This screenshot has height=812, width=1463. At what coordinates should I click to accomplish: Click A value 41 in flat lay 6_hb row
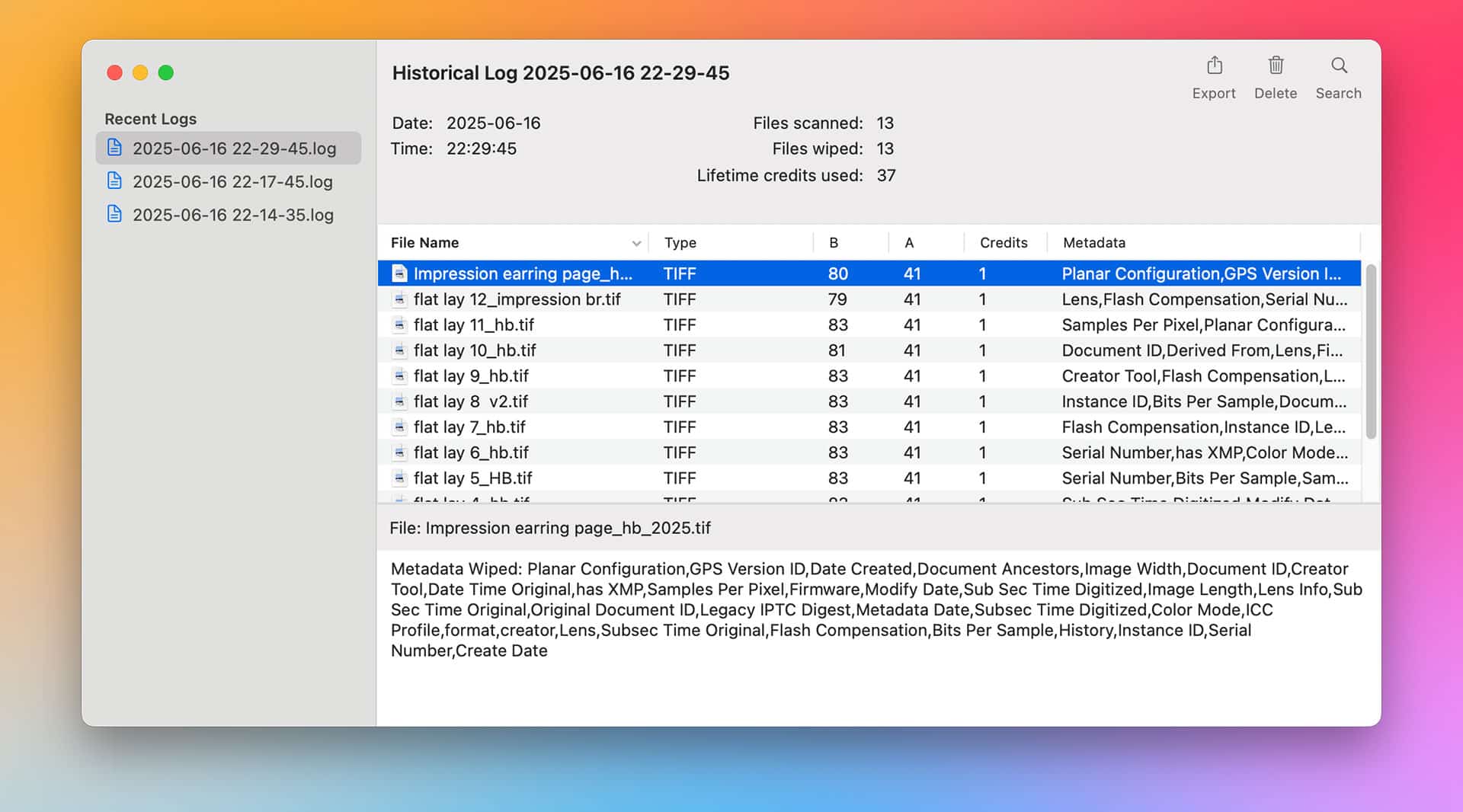912,452
